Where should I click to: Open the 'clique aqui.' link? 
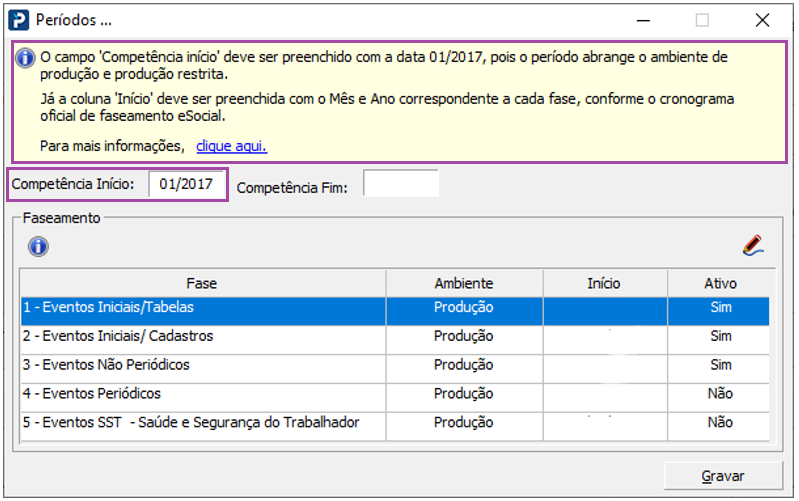click(x=231, y=146)
